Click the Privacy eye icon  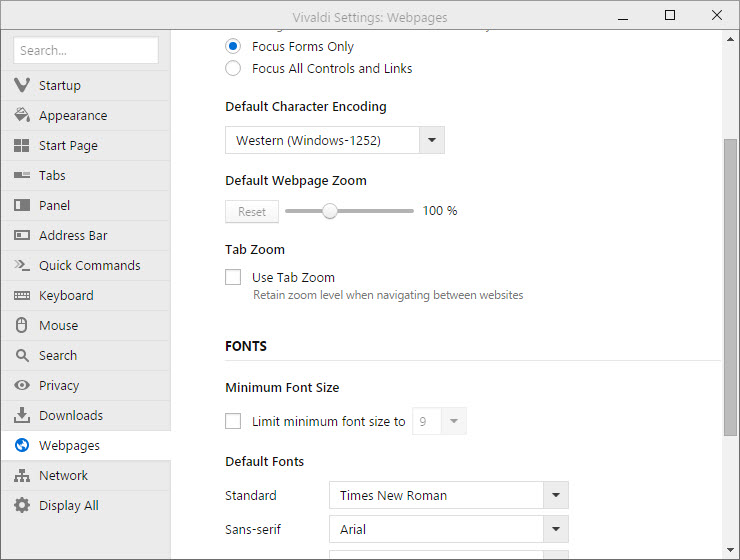tap(22, 385)
